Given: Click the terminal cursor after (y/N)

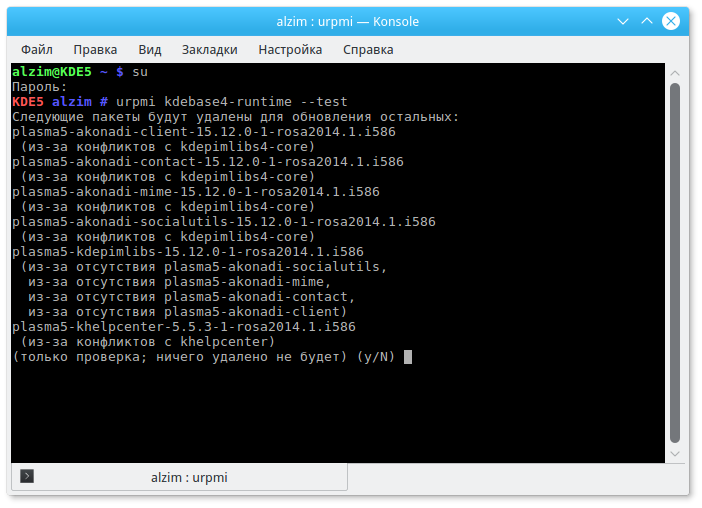Looking at the screenshot, I should click(x=408, y=357).
